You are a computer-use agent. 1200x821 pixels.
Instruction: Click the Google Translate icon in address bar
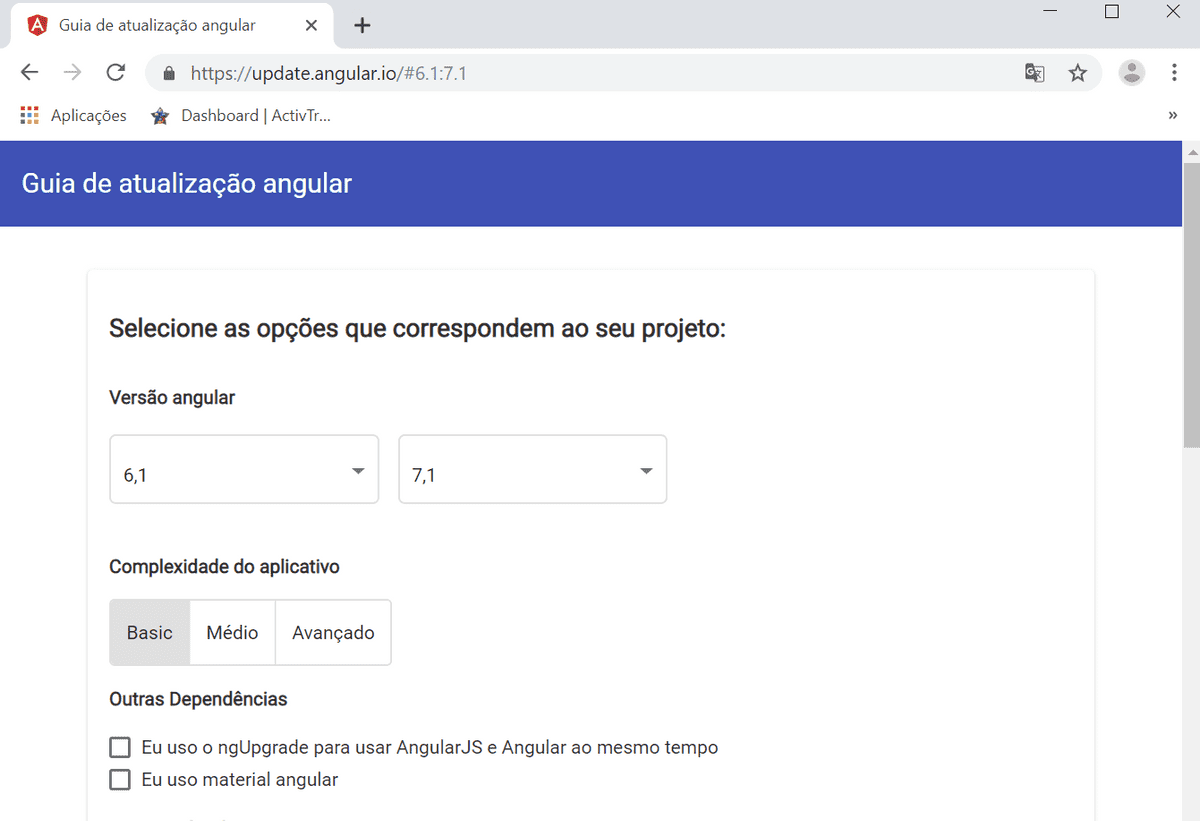[1034, 72]
